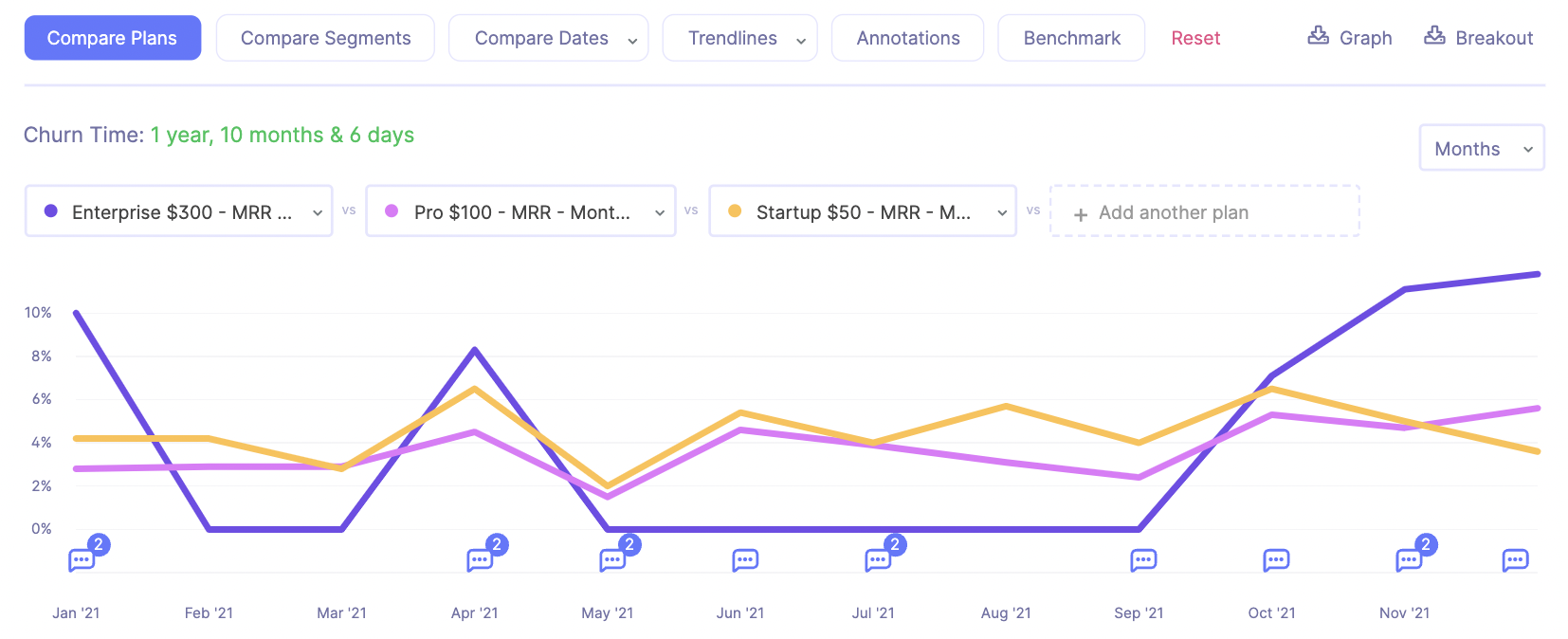Screen dimensions: 1568x639
Task: Toggle the Benchmark option
Action: 1071,38
